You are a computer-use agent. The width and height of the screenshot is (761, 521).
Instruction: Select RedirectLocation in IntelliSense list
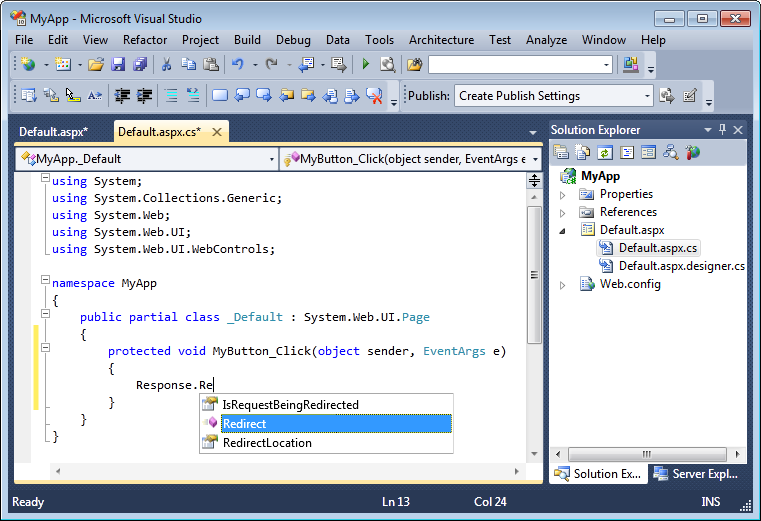pyautogui.click(x=326, y=442)
